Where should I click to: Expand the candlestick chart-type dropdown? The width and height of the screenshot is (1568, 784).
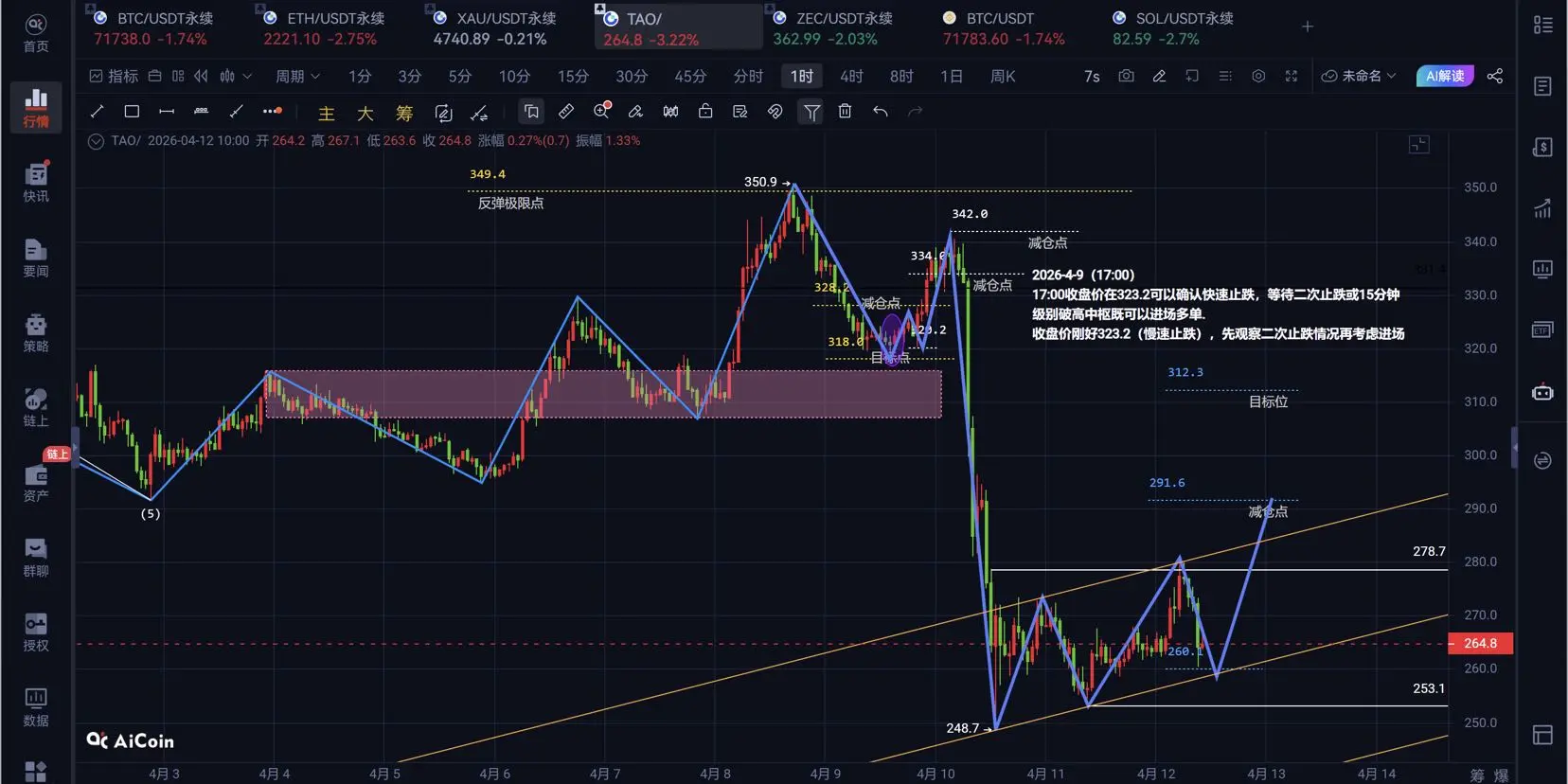click(x=236, y=76)
